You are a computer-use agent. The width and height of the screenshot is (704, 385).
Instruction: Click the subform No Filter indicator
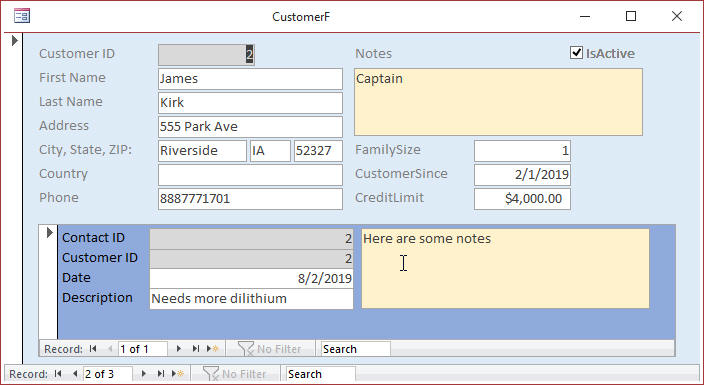tap(269, 349)
